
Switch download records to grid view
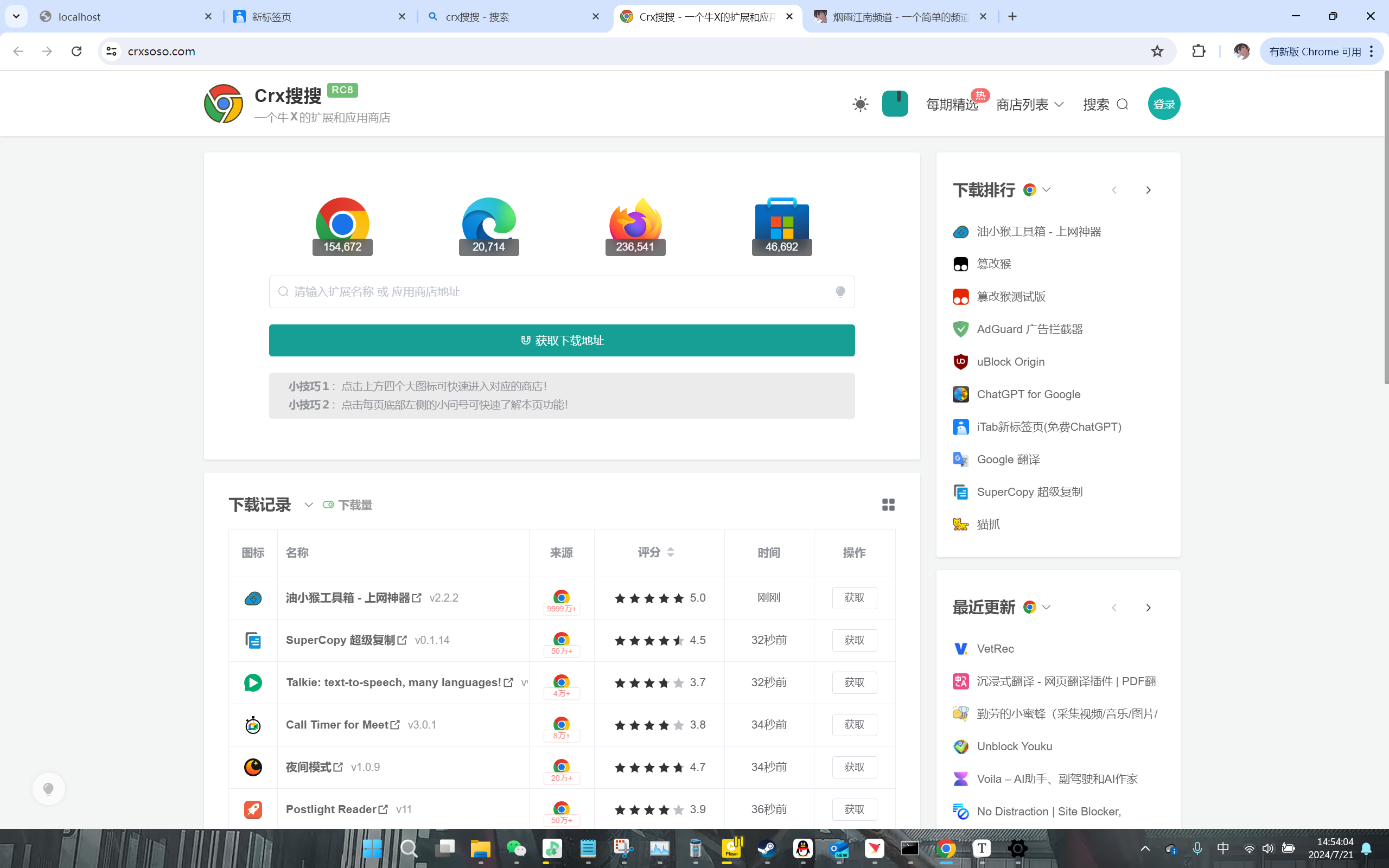[888, 505]
